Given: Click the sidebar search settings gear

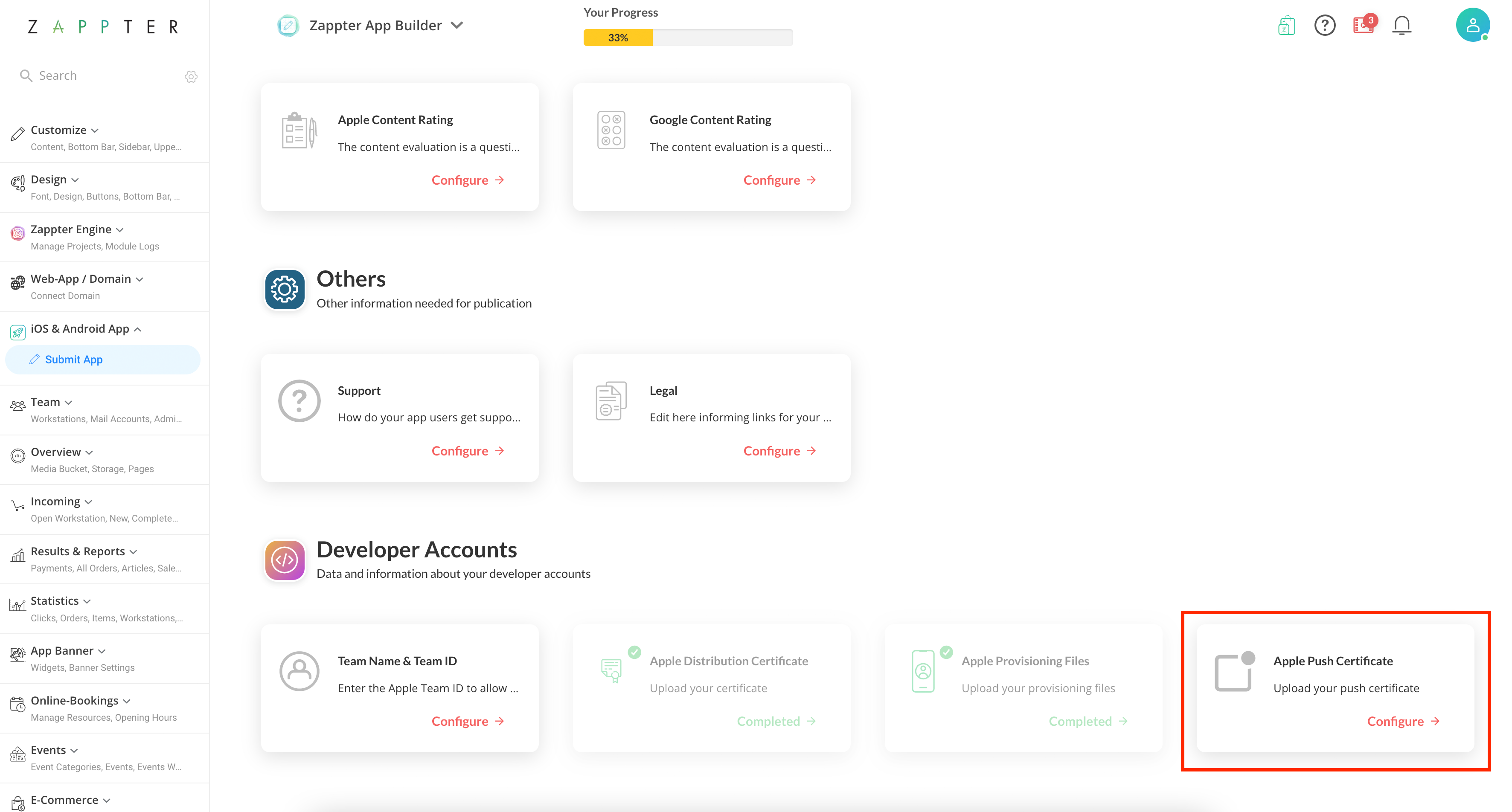Looking at the screenshot, I should coord(191,76).
